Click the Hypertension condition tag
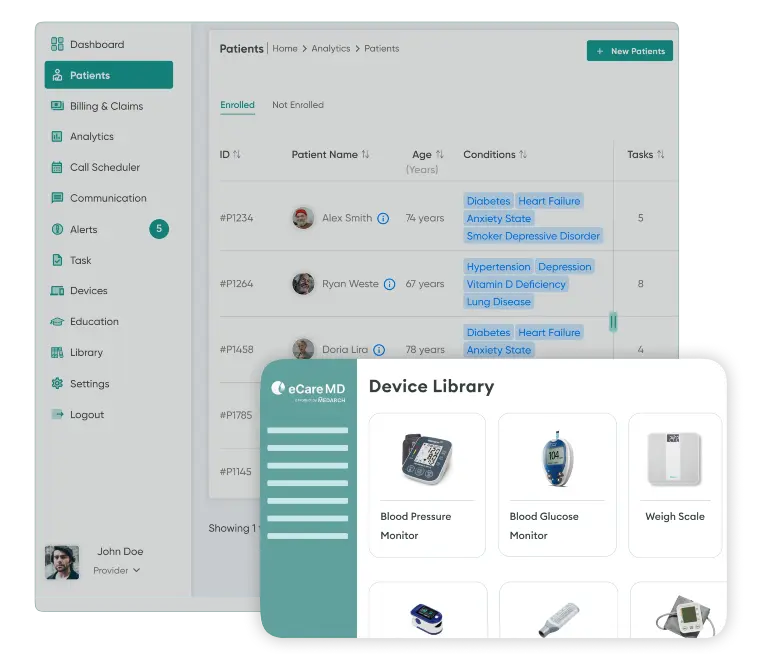Viewport: 767px width, 654px height. click(x=498, y=267)
